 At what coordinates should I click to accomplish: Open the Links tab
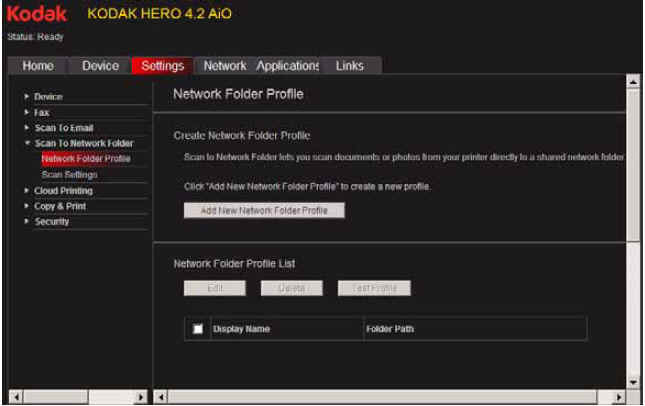[x=350, y=66]
